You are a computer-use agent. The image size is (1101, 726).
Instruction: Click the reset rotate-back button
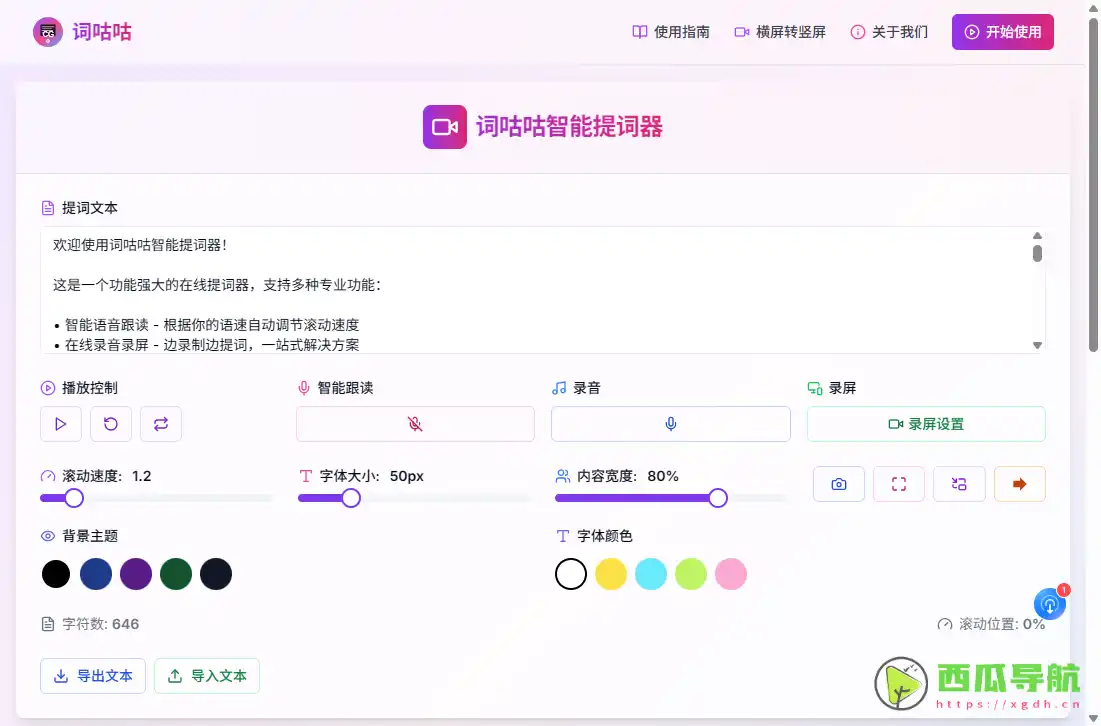(111, 424)
